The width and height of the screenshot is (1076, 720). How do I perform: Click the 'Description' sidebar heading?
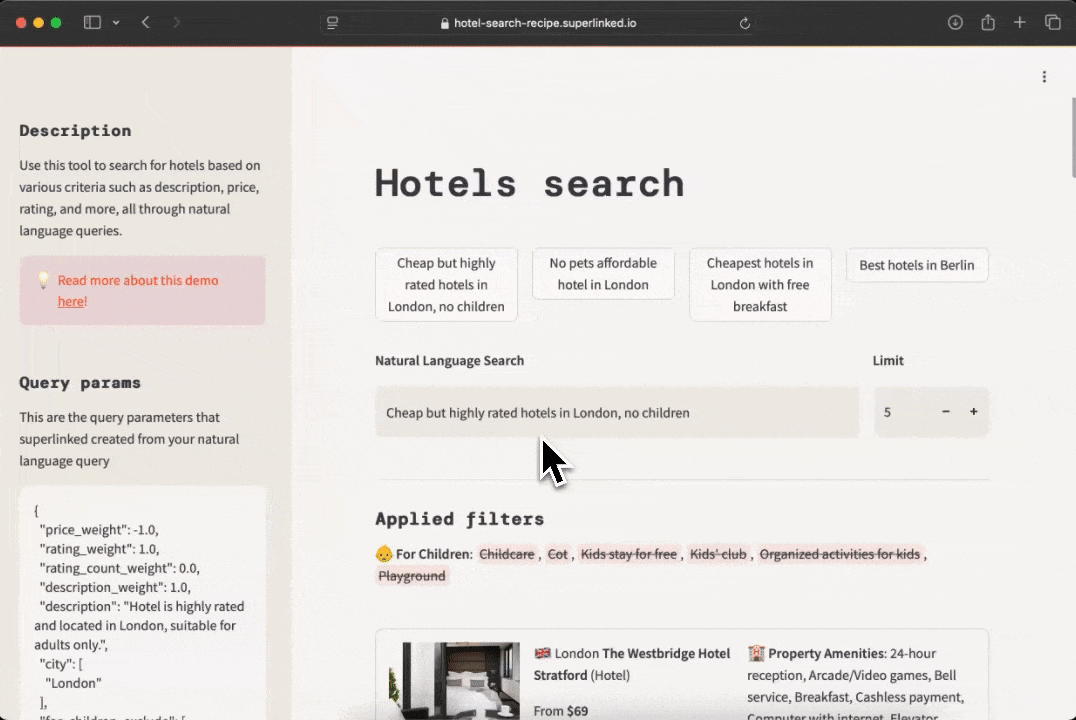pyautogui.click(x=75, y=130)
